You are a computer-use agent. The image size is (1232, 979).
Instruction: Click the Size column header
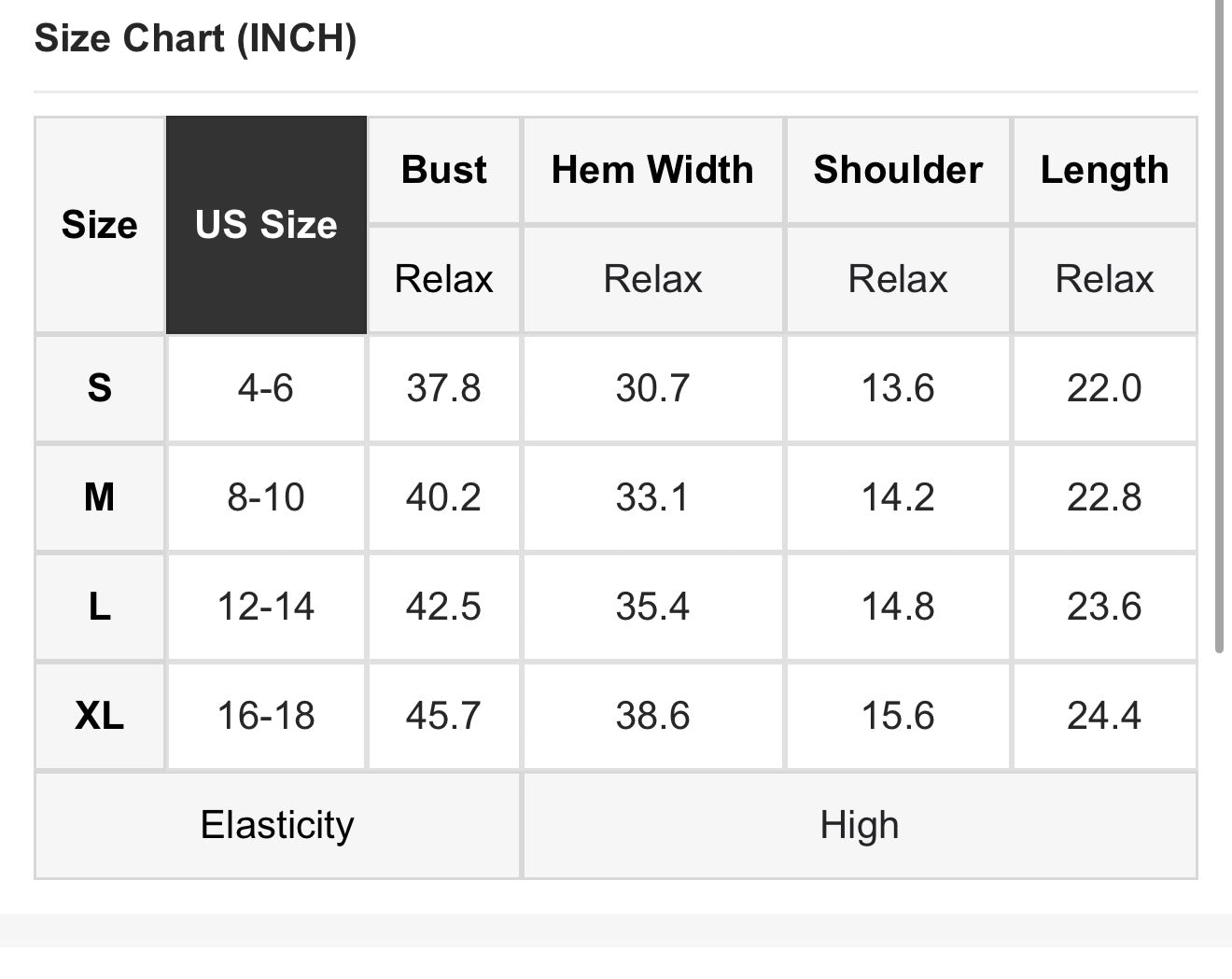point(100,225)
